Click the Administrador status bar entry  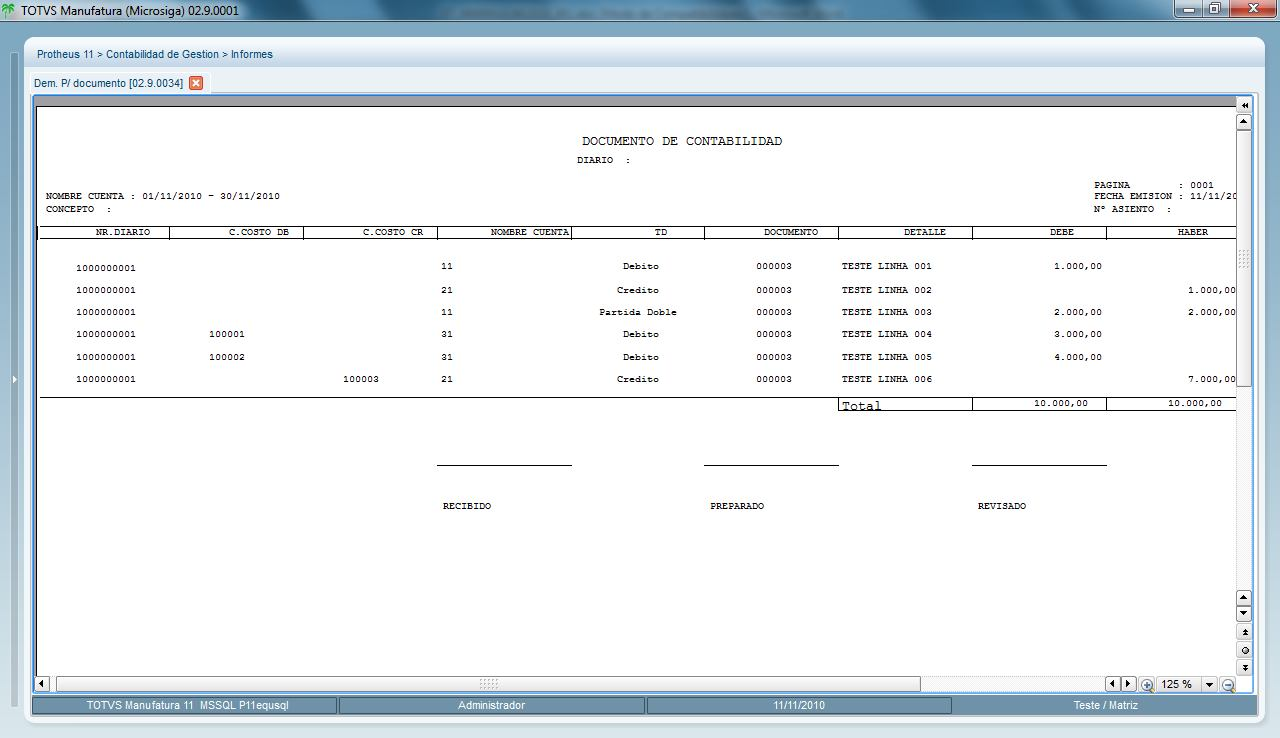pos(491,705)
